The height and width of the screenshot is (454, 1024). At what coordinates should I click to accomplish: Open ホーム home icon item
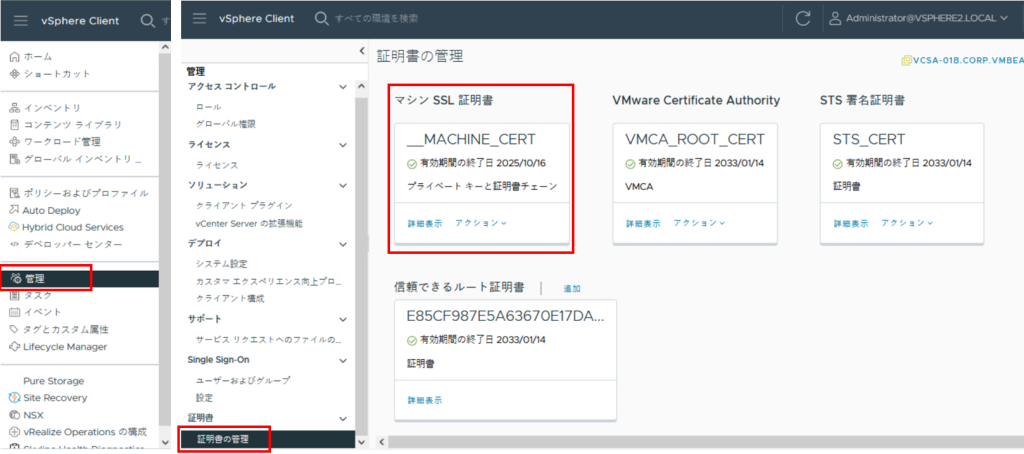[31, 57]
